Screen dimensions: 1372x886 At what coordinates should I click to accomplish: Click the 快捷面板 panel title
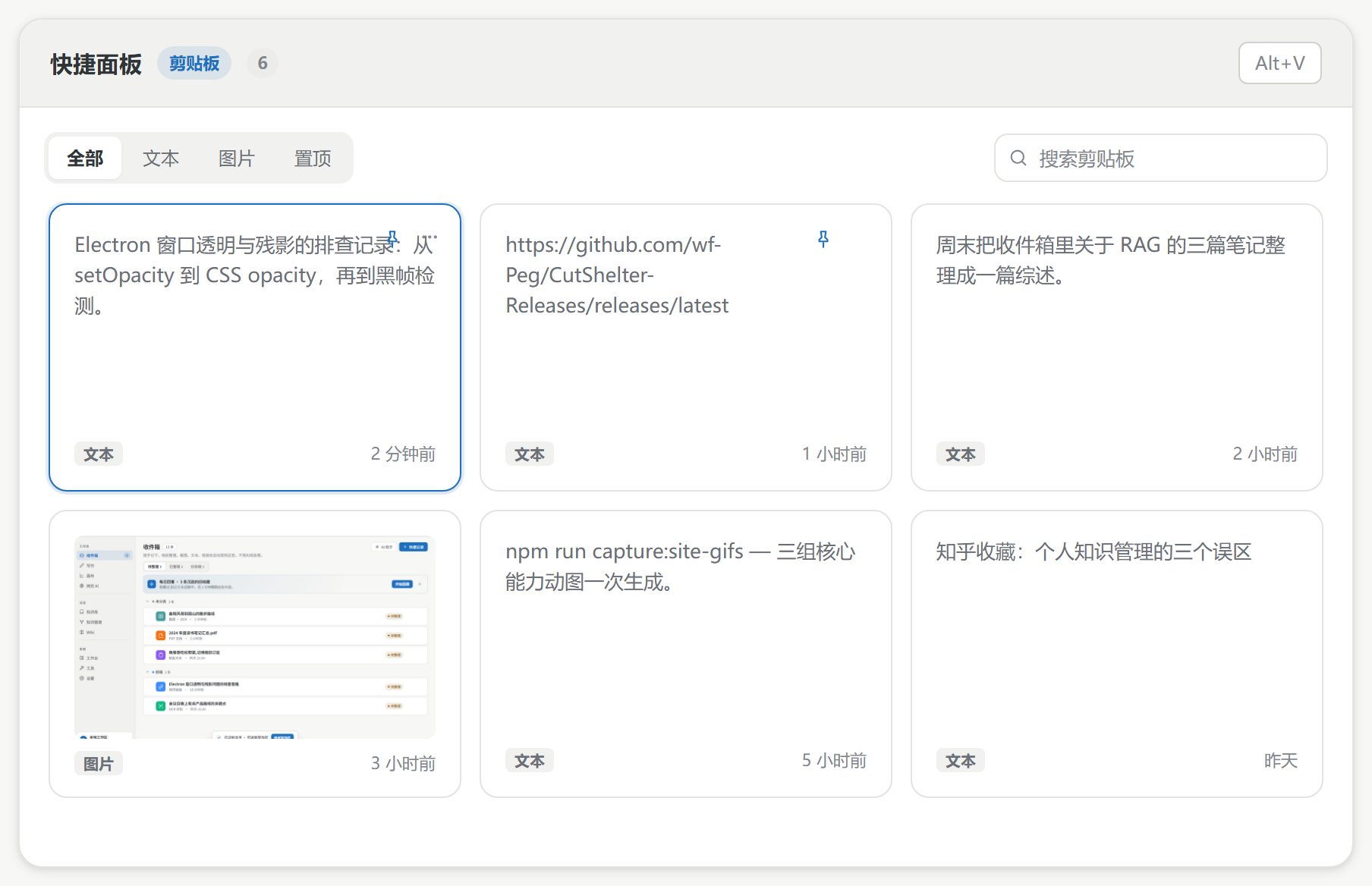[96, 64]
